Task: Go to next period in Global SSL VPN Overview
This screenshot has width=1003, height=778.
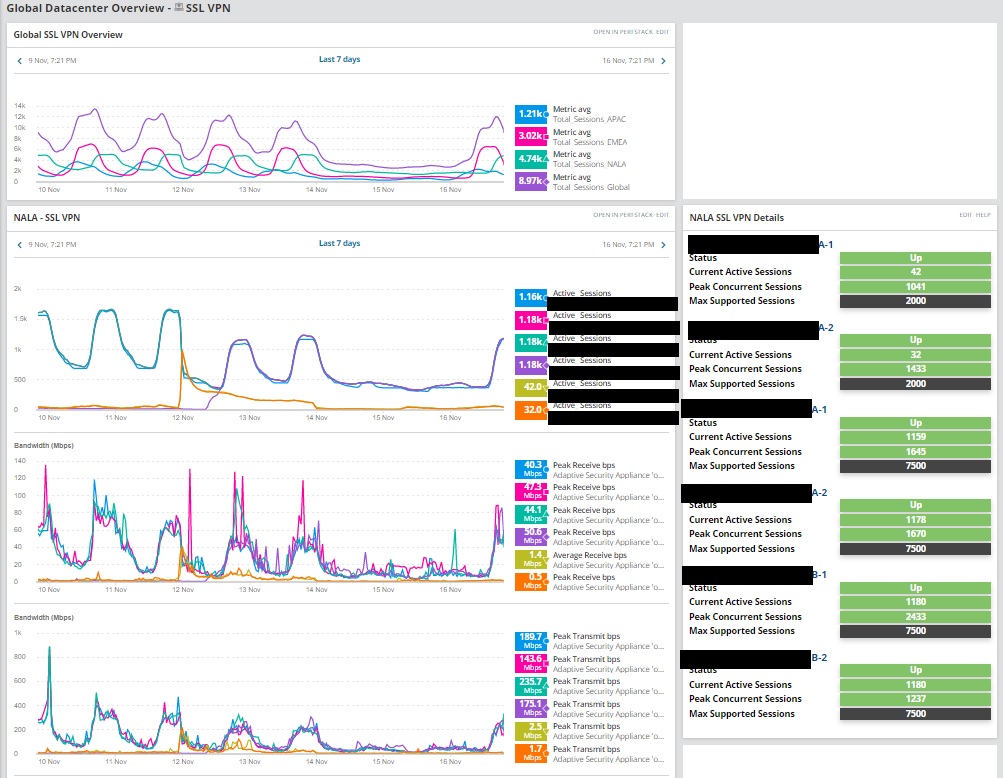Action: tap(663, 61)
